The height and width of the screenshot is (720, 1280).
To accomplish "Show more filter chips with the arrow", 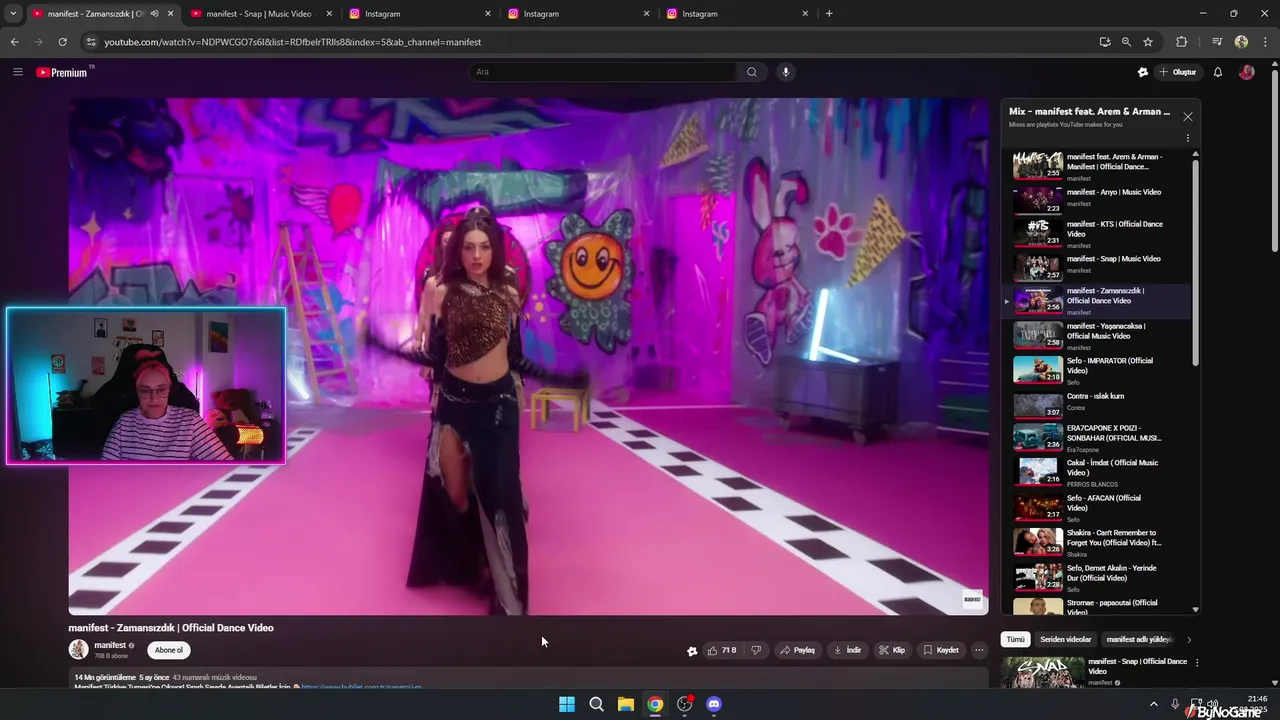I will [x=1189, y=639].
